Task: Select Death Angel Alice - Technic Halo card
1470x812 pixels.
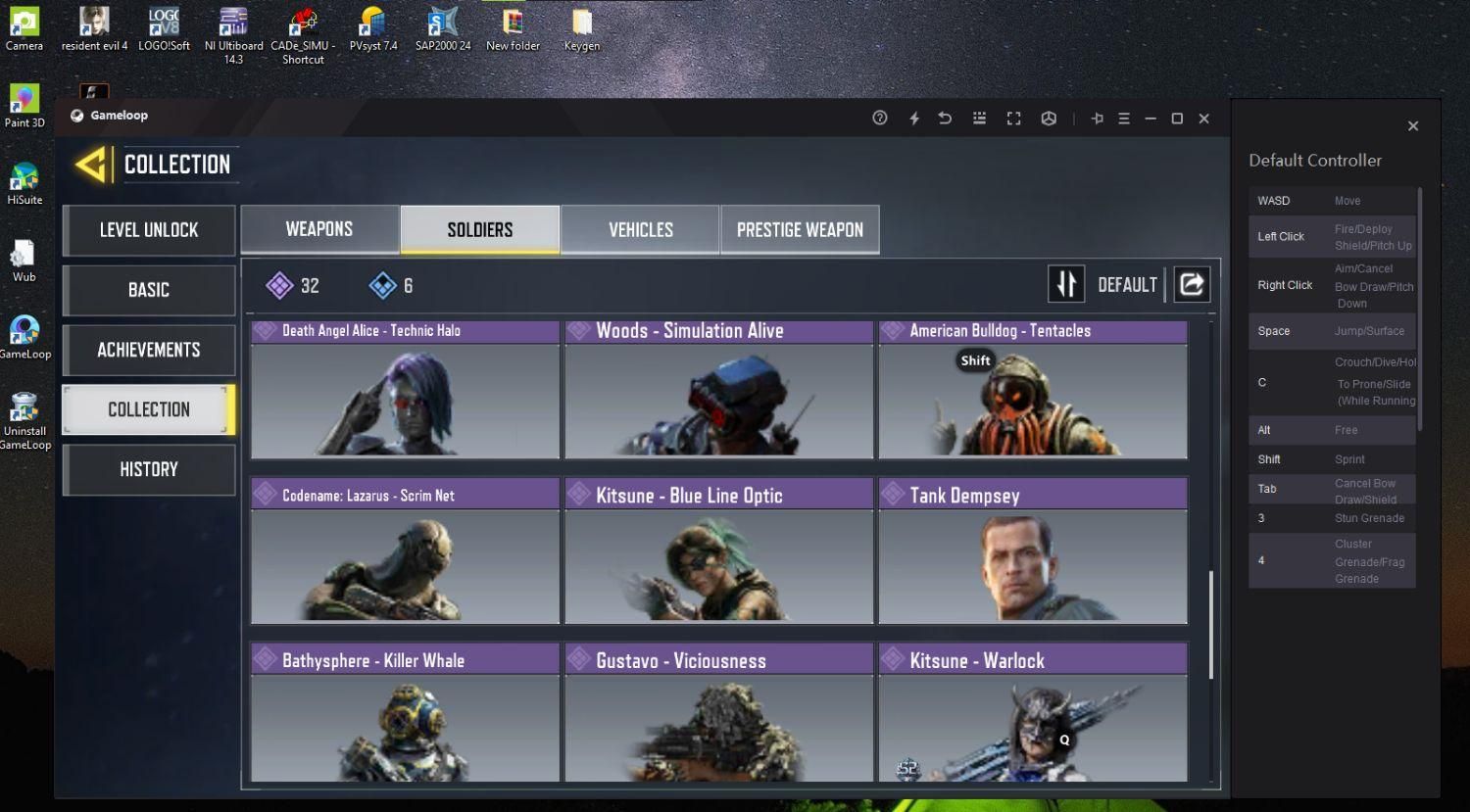Action: click(x=405, y=389)
